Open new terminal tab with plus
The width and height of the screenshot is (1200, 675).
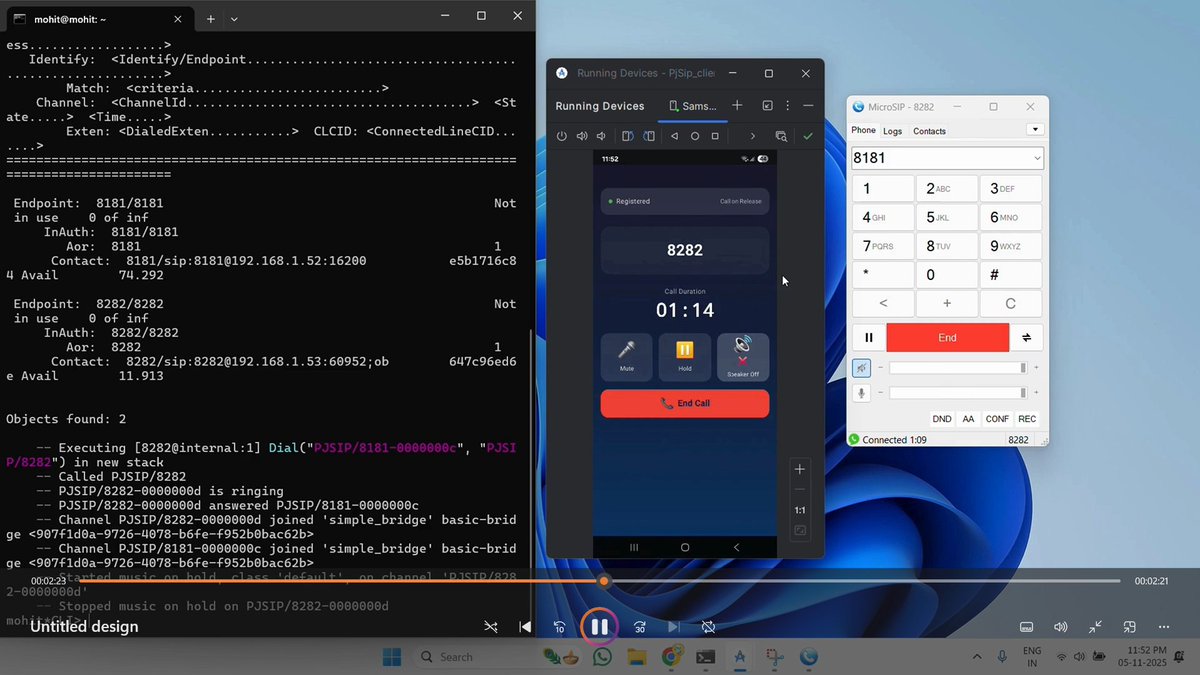211,18
